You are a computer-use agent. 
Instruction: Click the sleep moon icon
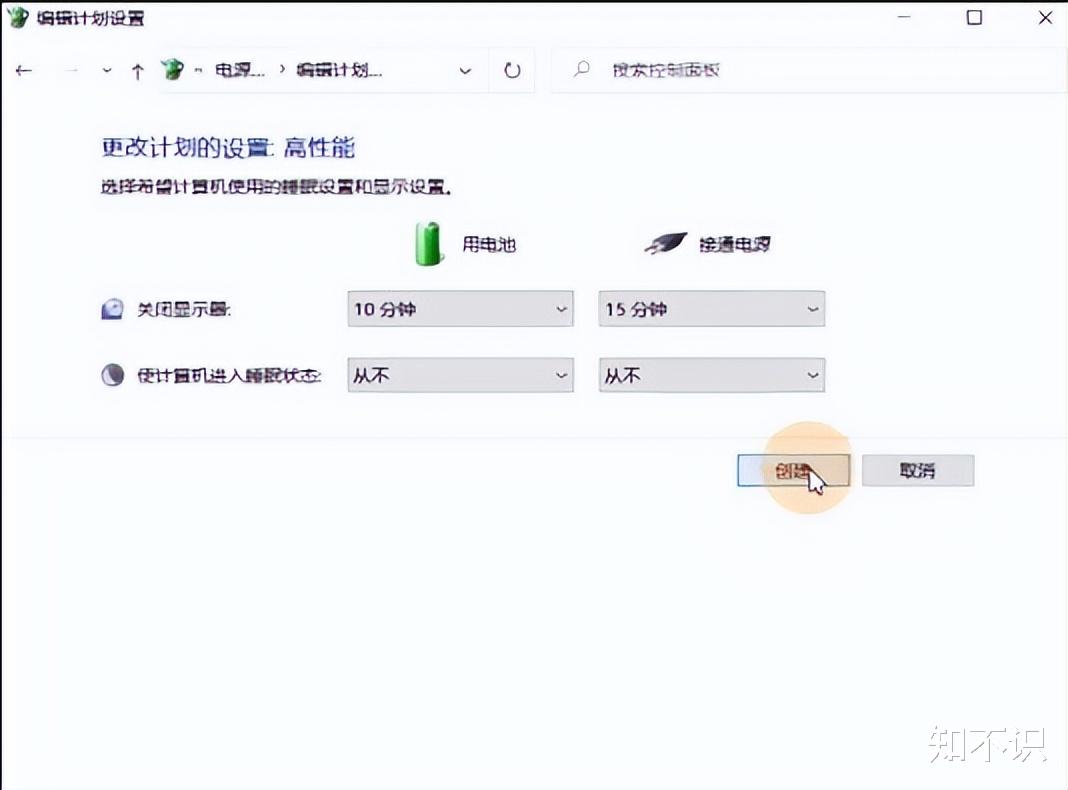tap(112, 375)
